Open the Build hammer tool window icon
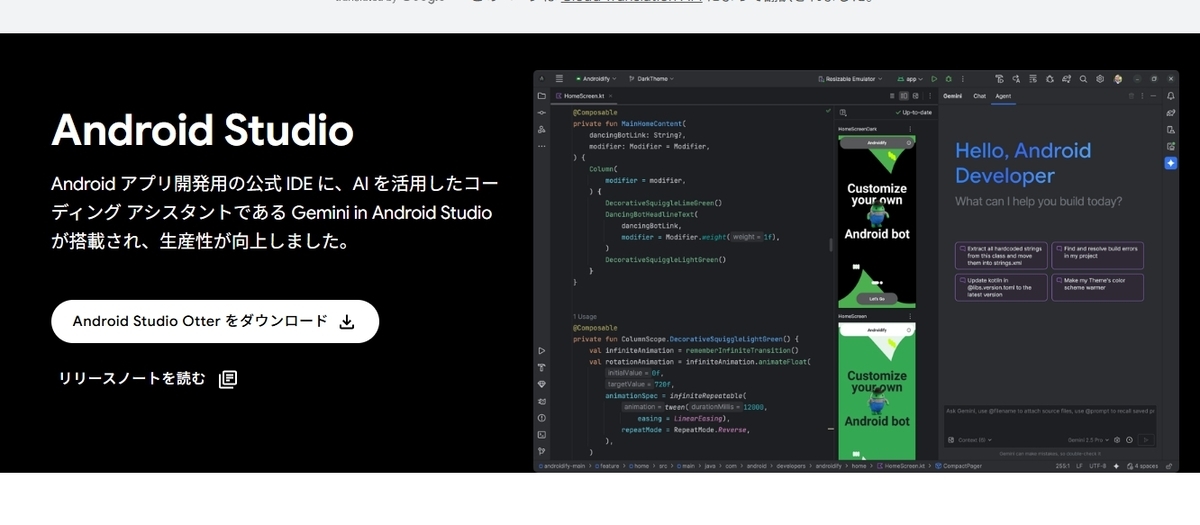 click(541, 367)
